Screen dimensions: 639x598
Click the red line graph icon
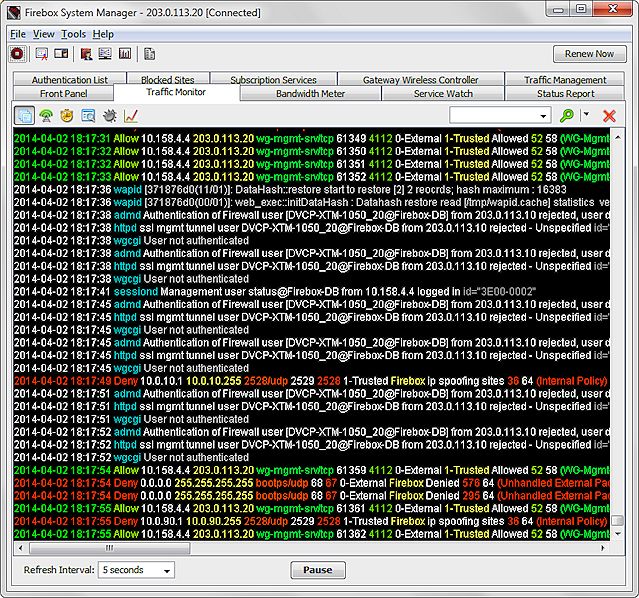[130, 116]
